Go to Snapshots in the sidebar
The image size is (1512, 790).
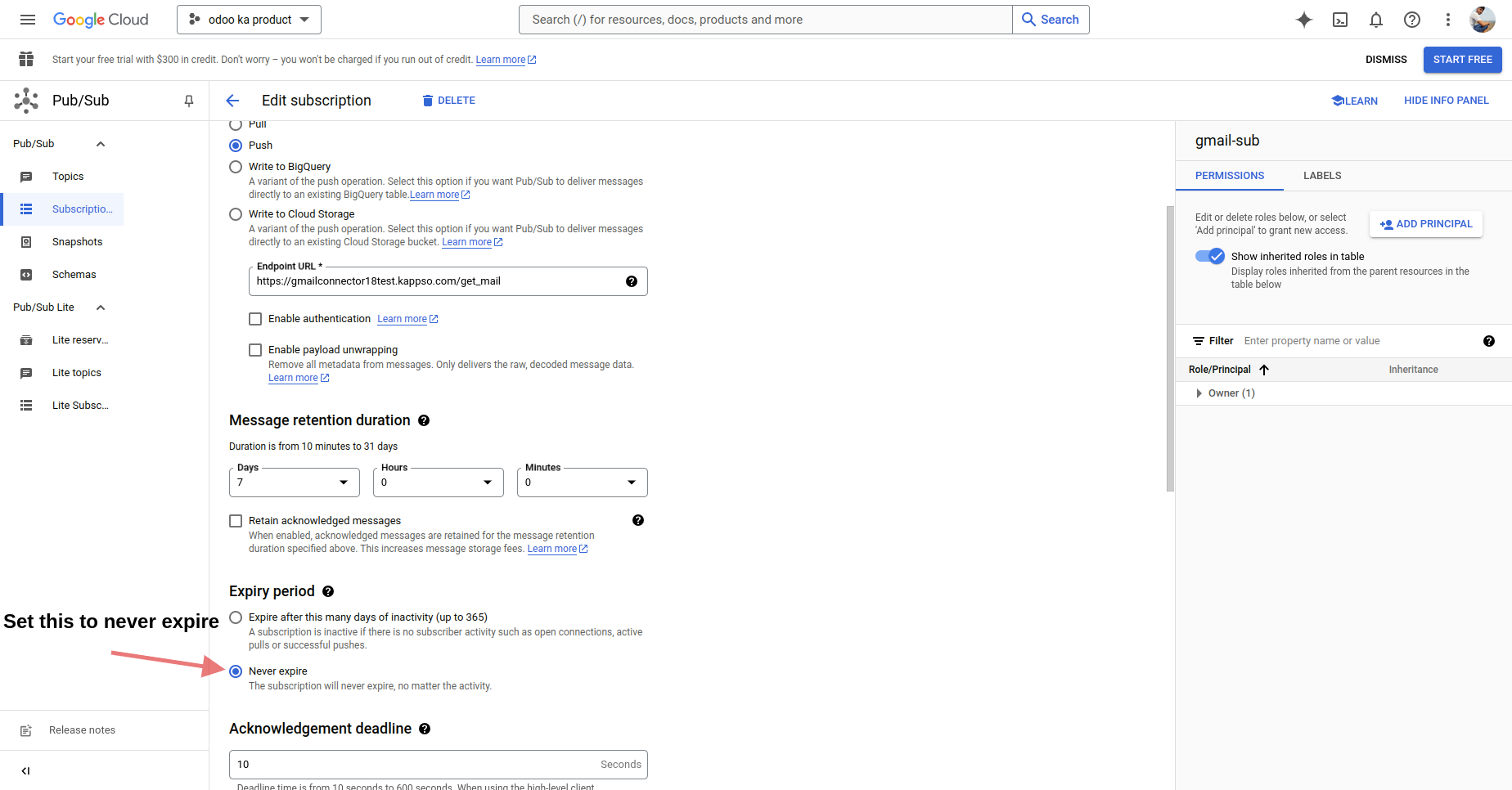(77, 242)
